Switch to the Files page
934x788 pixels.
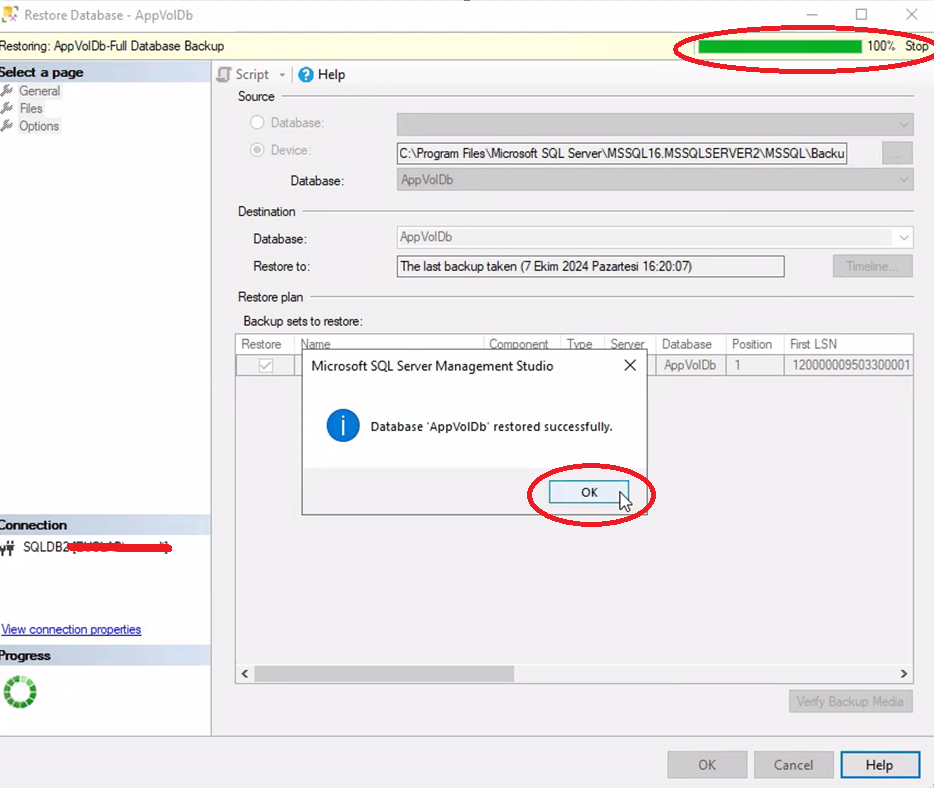[31, 108]
